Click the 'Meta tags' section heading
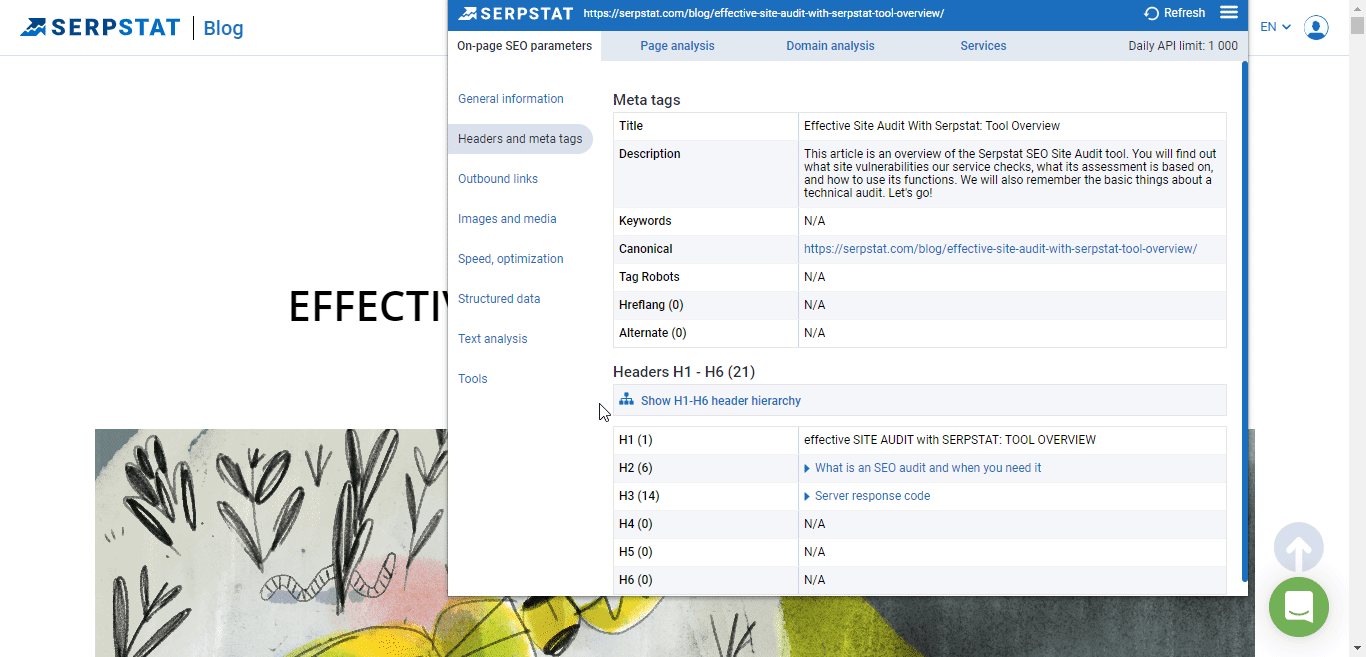1366x657 pixels. tap(647, 100)
